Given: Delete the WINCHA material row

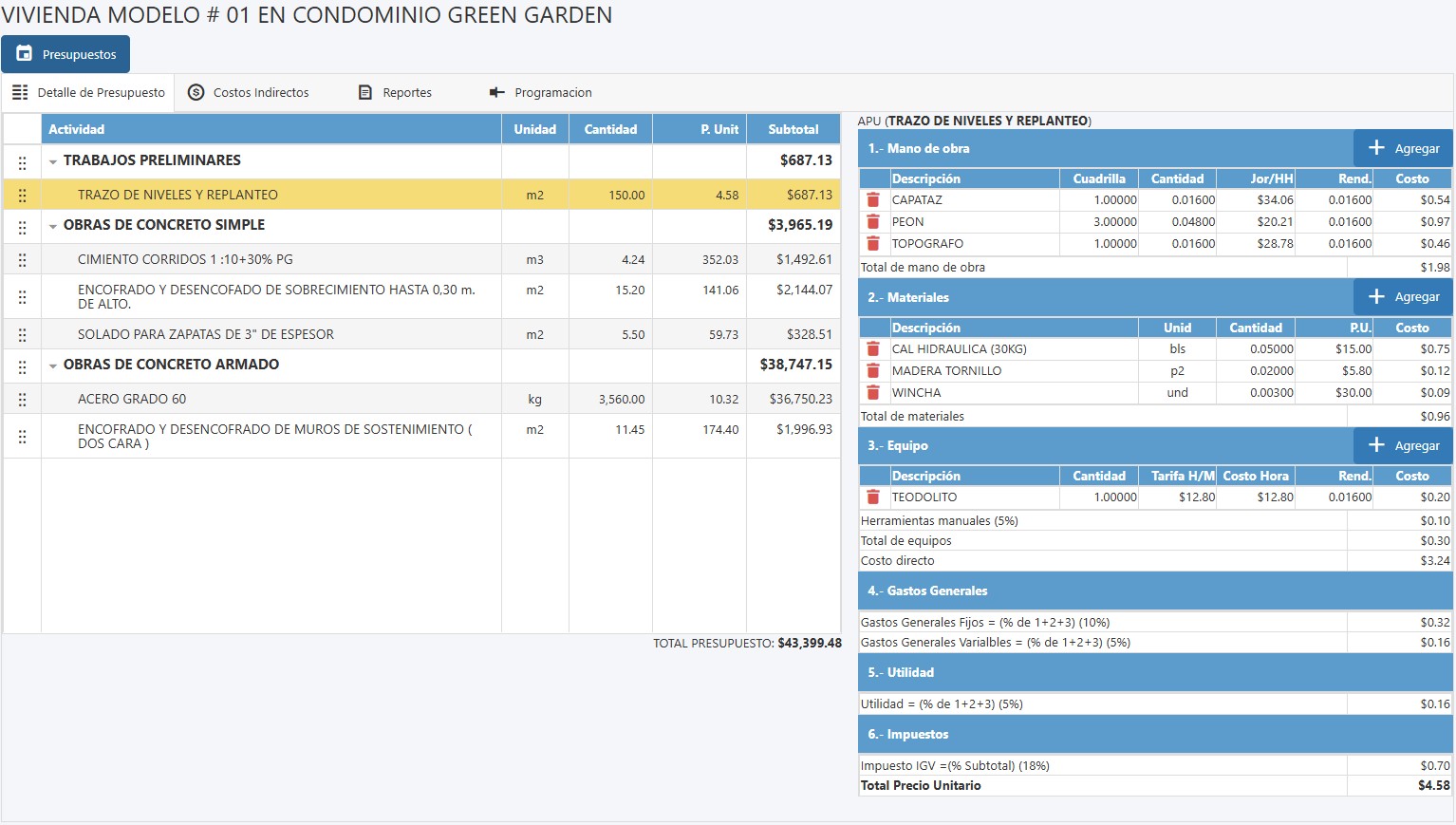Looking at the screenshot, I should pos(873,393).
